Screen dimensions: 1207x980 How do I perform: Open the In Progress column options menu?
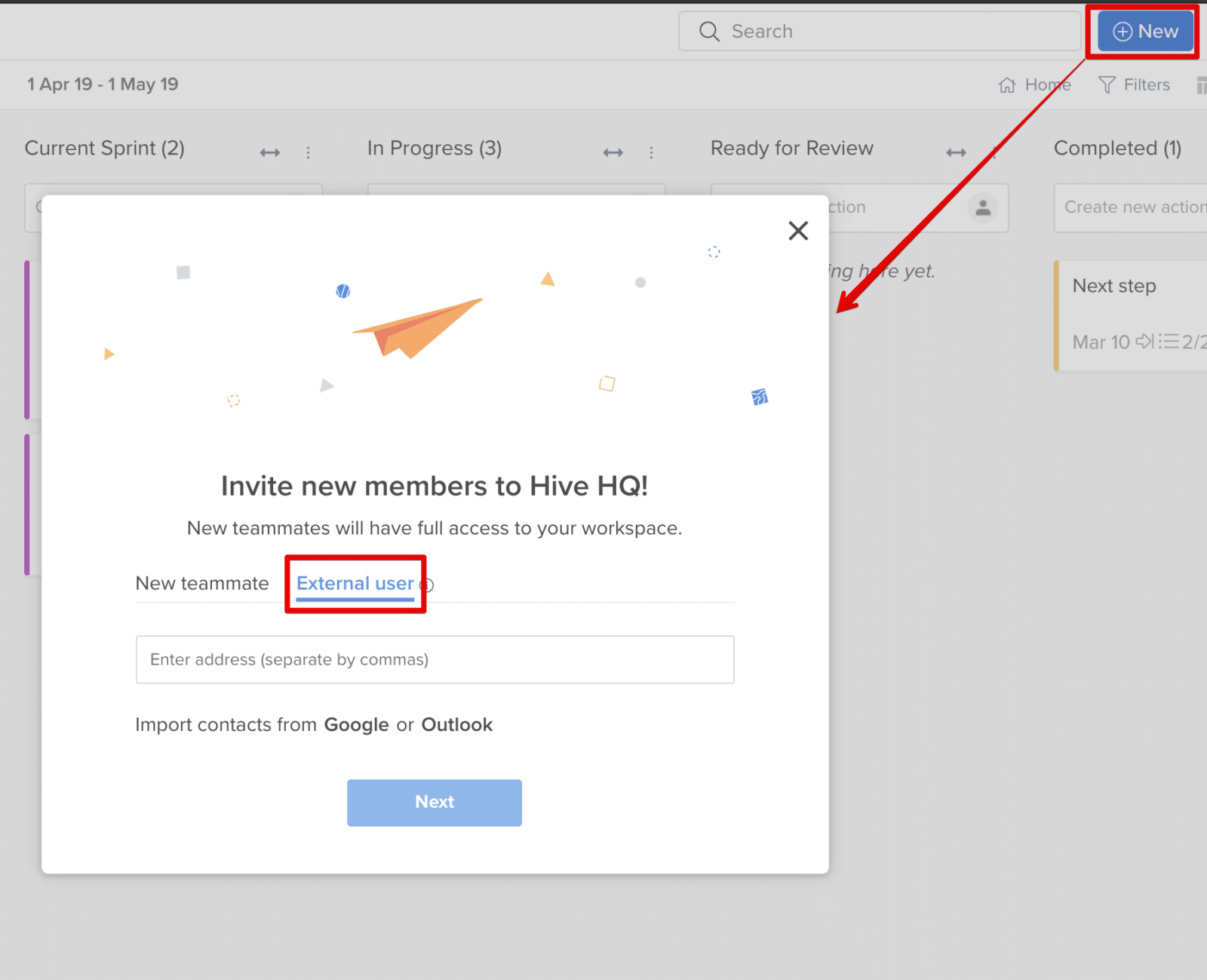point(652,152)
